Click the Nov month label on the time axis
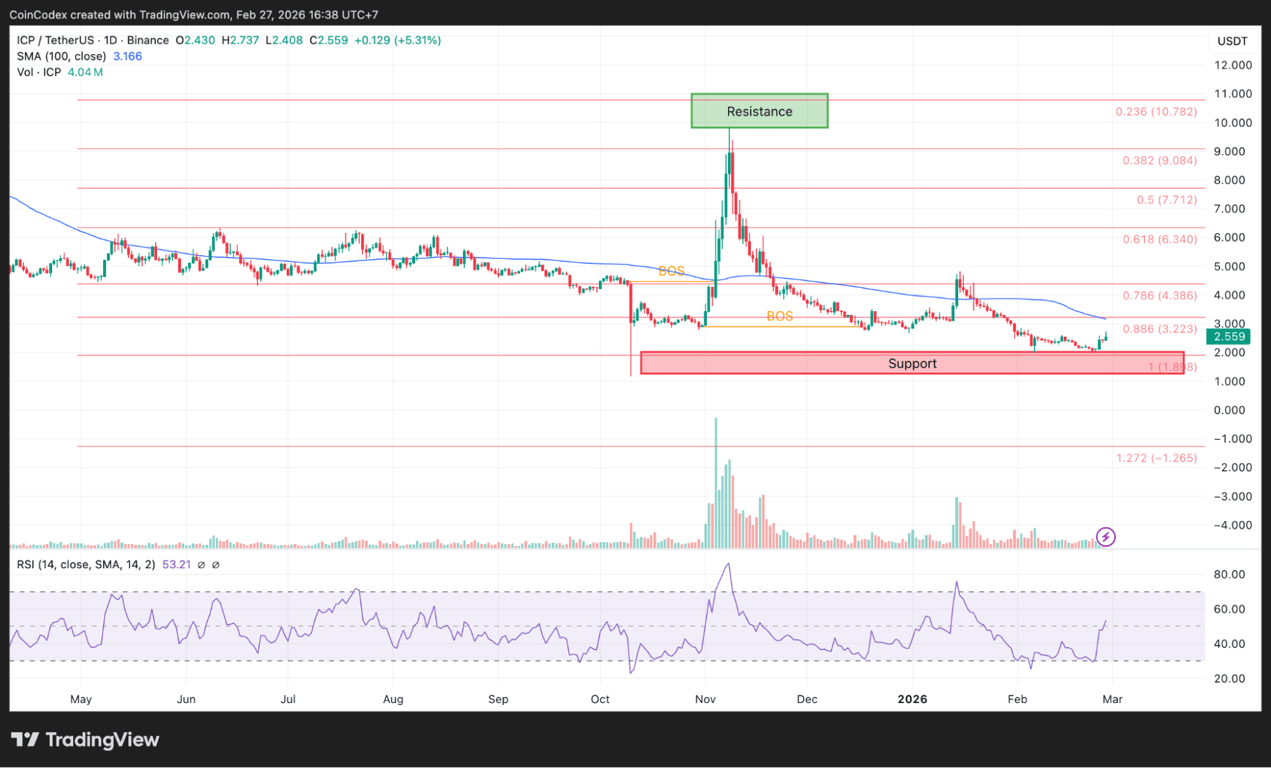The height and width of the screenshot is (768, 1271). click(705, 699)
